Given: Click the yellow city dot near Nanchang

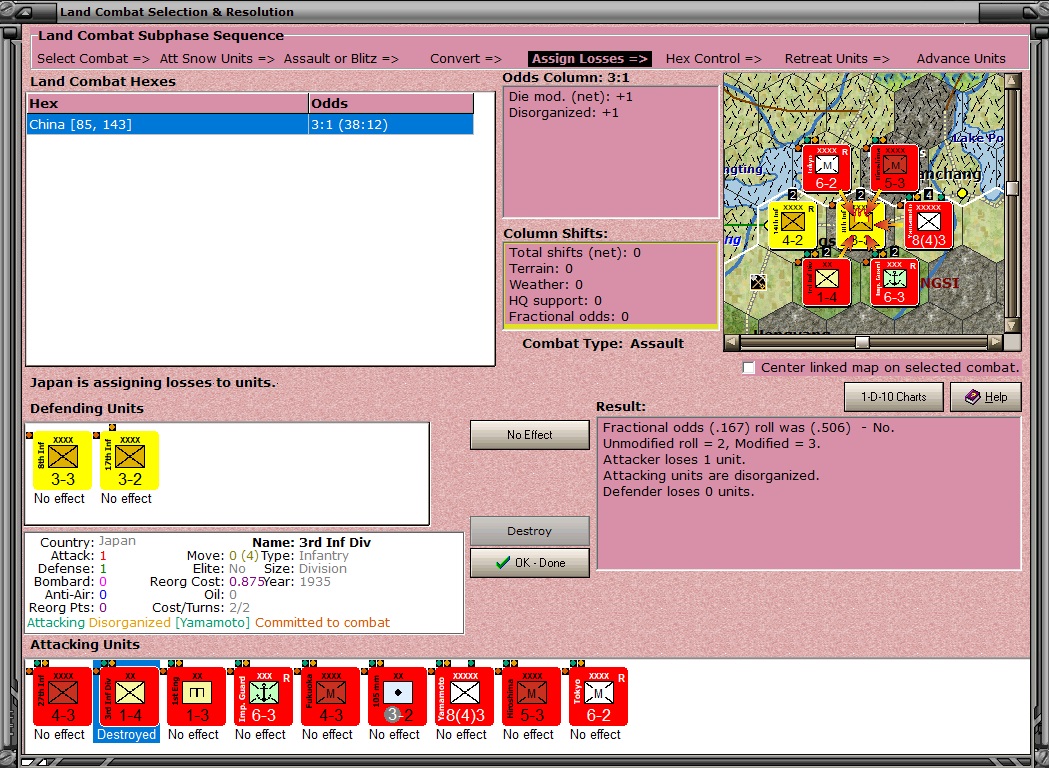Looking at the screenshot, I should click(x=962, y=193).
